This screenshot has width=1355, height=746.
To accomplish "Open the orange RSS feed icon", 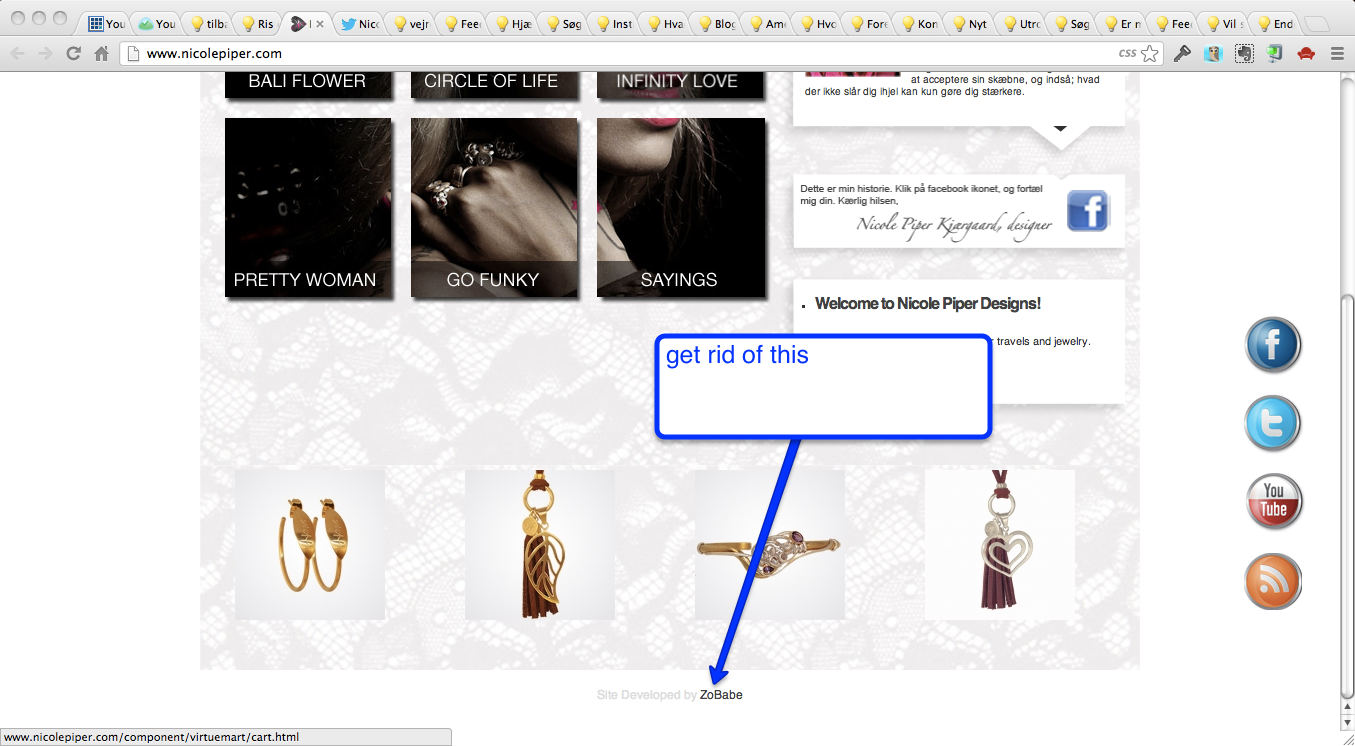I will click(x=1273, y=582).
